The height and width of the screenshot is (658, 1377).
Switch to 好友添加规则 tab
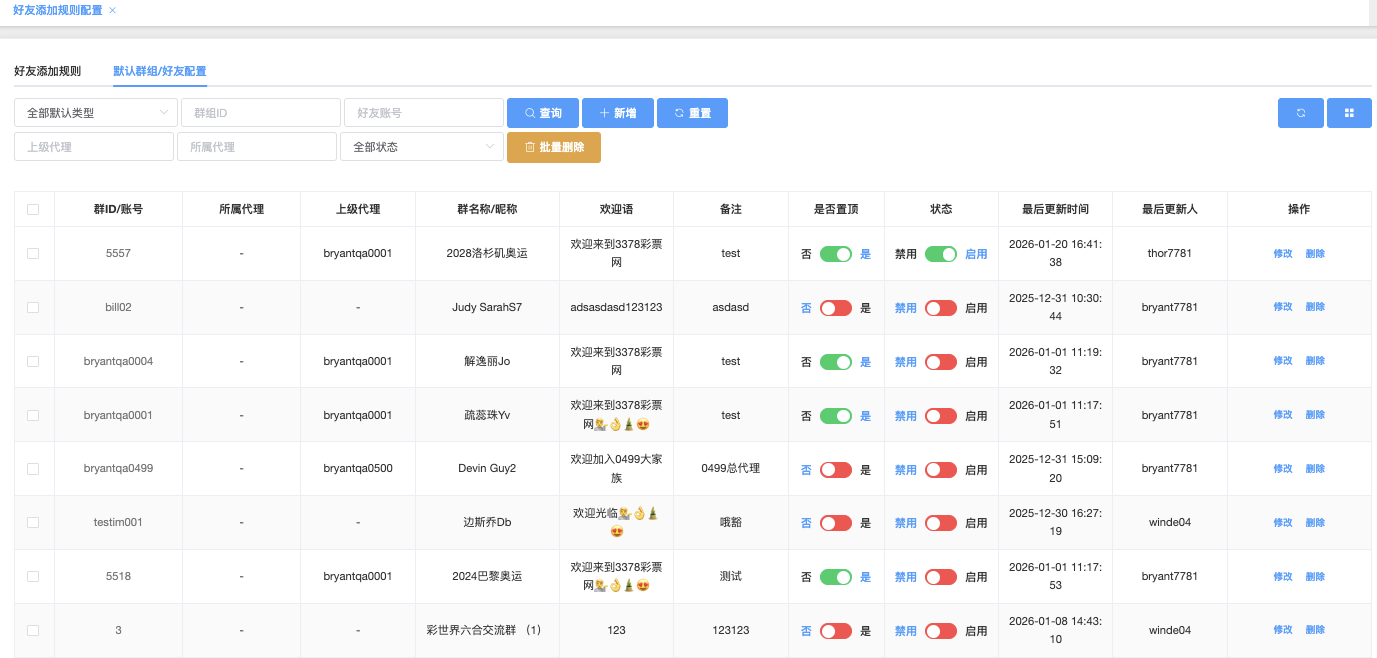tap(47, 71)
